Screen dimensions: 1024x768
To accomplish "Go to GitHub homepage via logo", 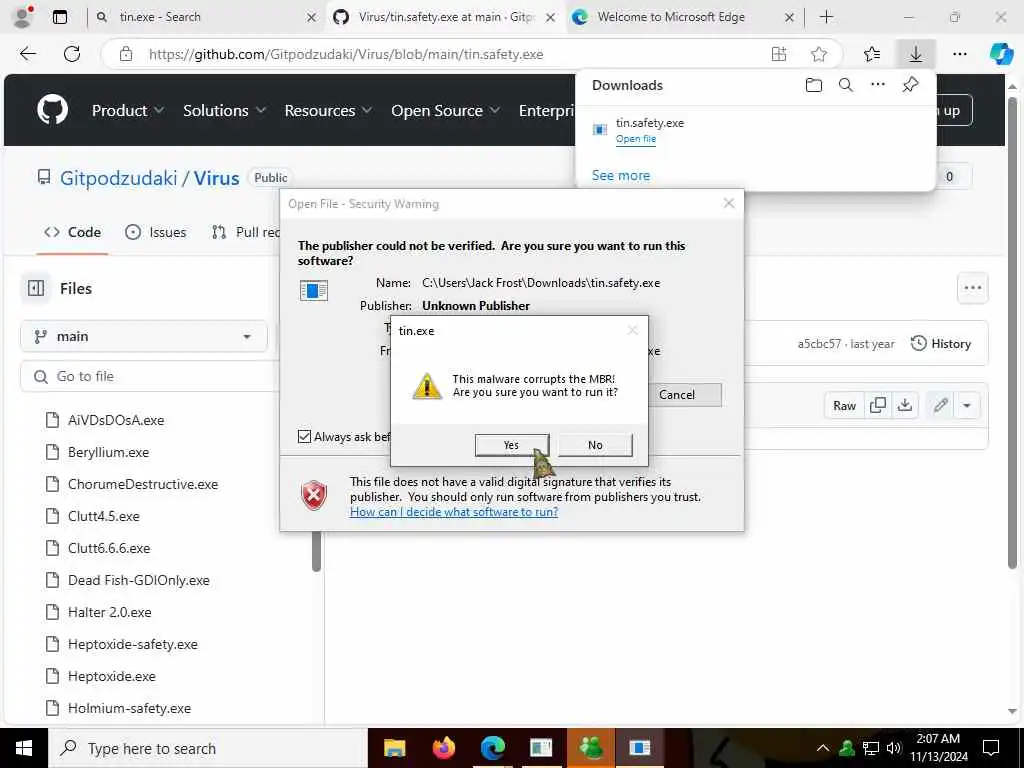I will (53, 110).
